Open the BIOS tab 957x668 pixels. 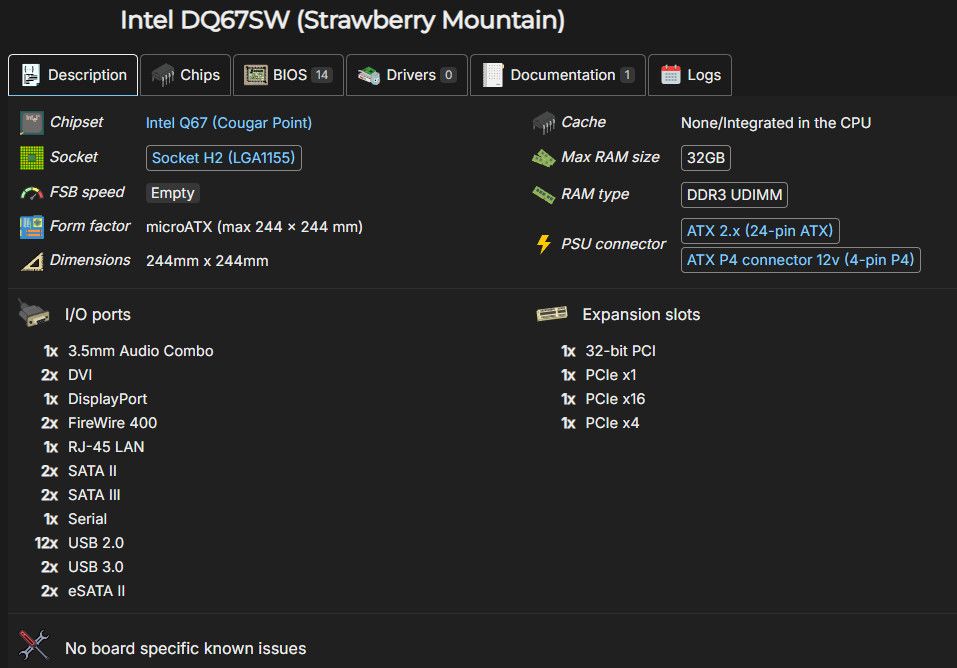[289, 75]
